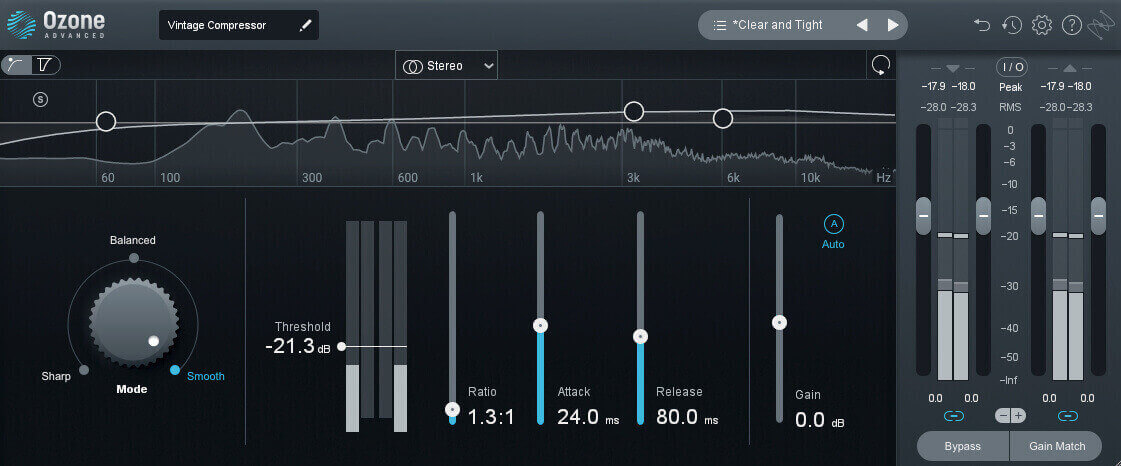The height and width of the screenshot is (466, 1121).
Task: Select the filter node near 60 Hz
Action: (x=106, y=122)
